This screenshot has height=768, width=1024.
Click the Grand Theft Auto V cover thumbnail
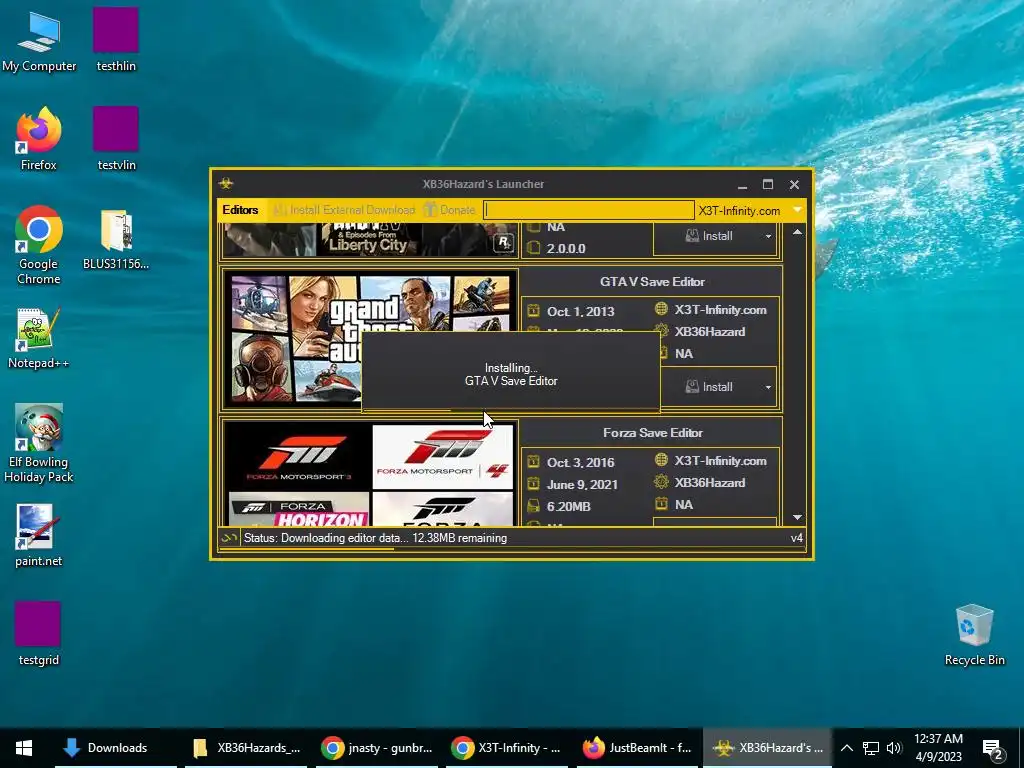click(370, 338)
